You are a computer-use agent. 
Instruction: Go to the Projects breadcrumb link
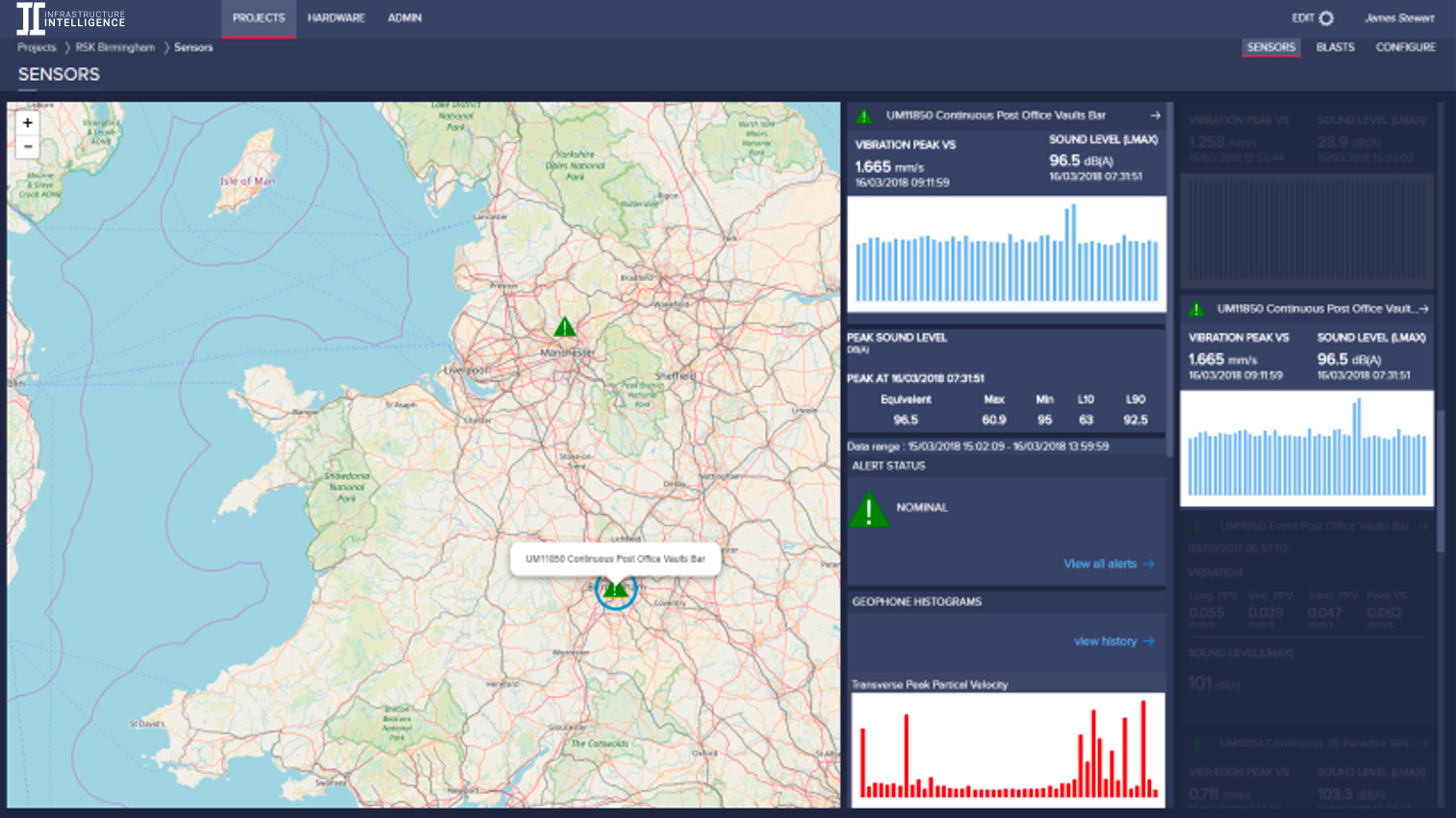[x=37, y=47]
